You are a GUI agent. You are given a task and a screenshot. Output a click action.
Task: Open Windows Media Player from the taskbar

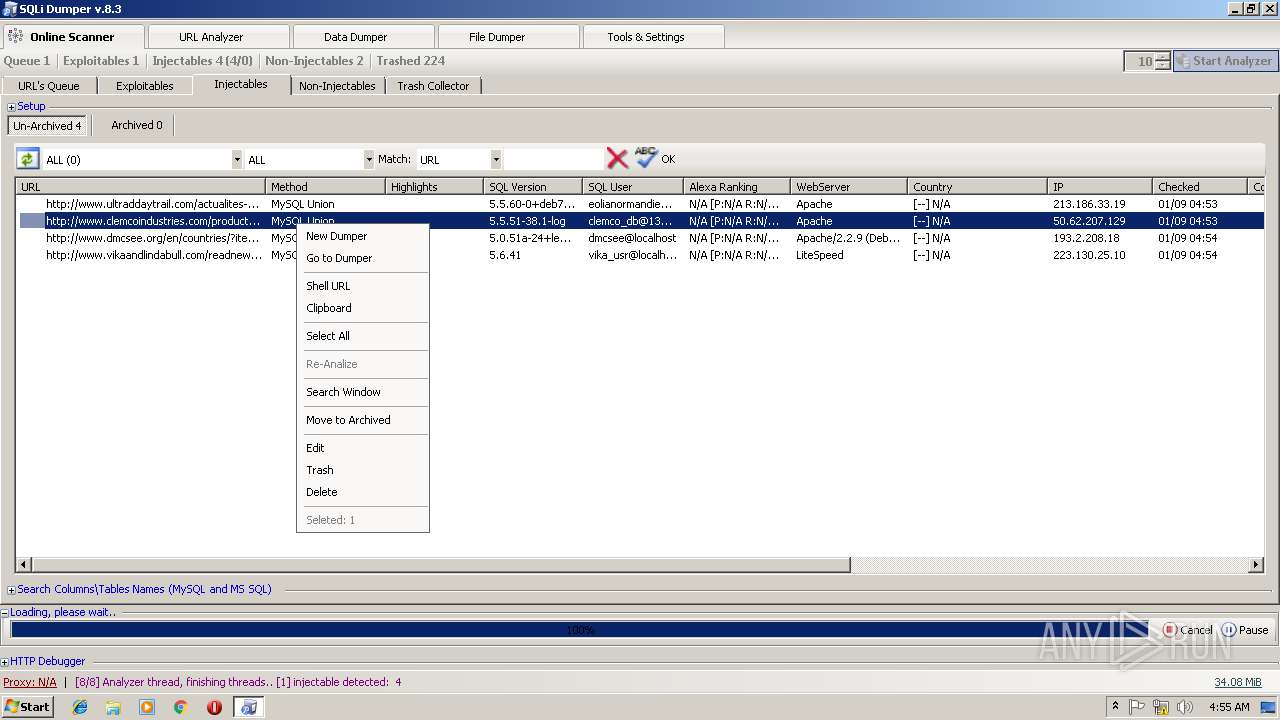(x=147, y=707)
